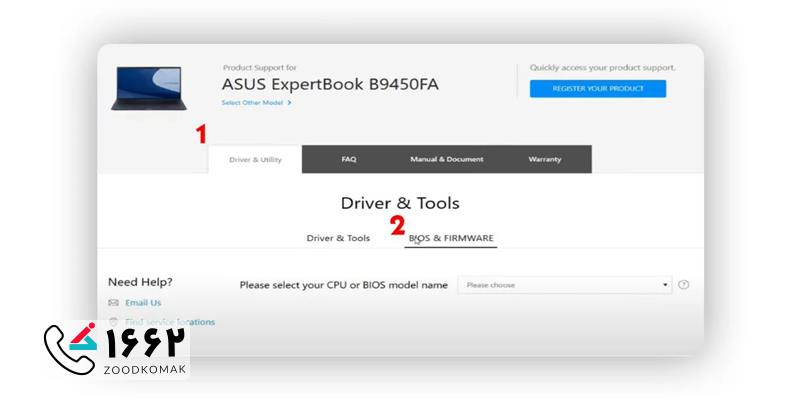Open the CPU or BIOS model dropdown
The image size is (800, 400).
tap(565, 285)
